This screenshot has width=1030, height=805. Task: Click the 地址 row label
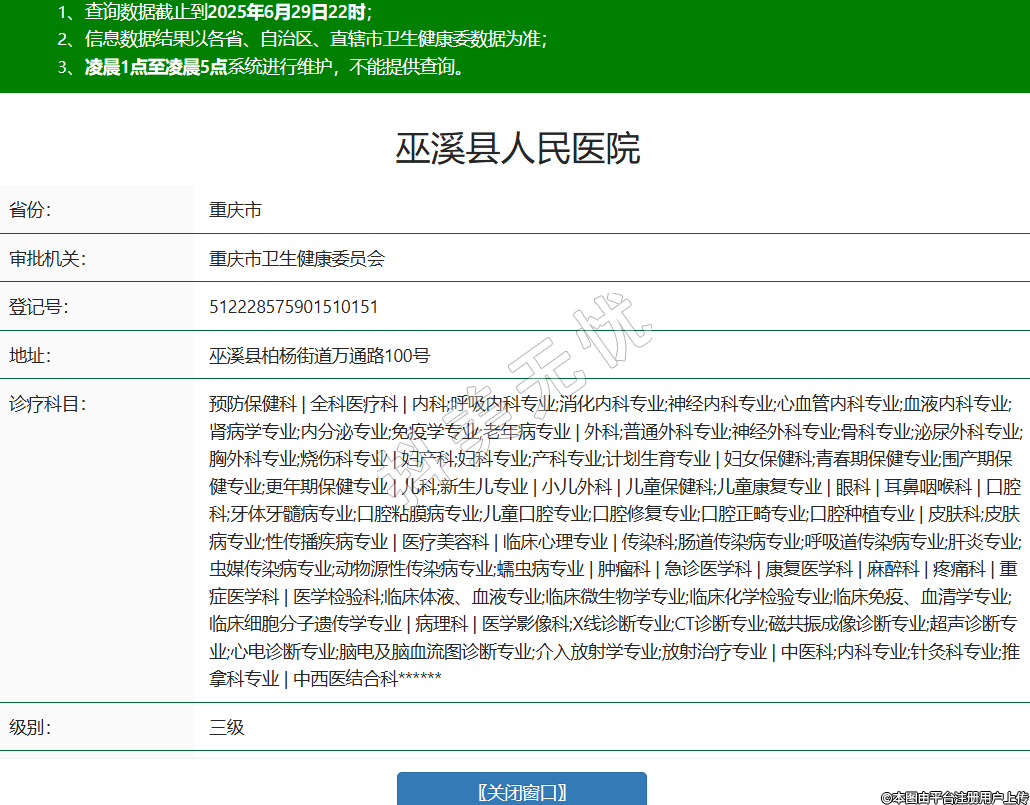(x=30, y=355)
